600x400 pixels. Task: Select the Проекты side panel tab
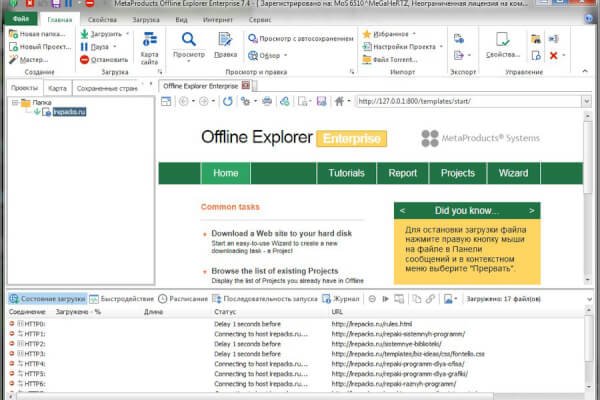click(24, 88)
